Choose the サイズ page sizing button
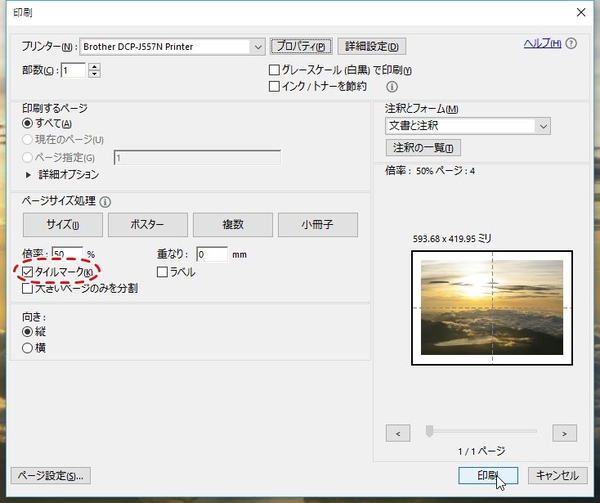Image resolution: width=600 pixels, height=503 pixels. (63, 225)
